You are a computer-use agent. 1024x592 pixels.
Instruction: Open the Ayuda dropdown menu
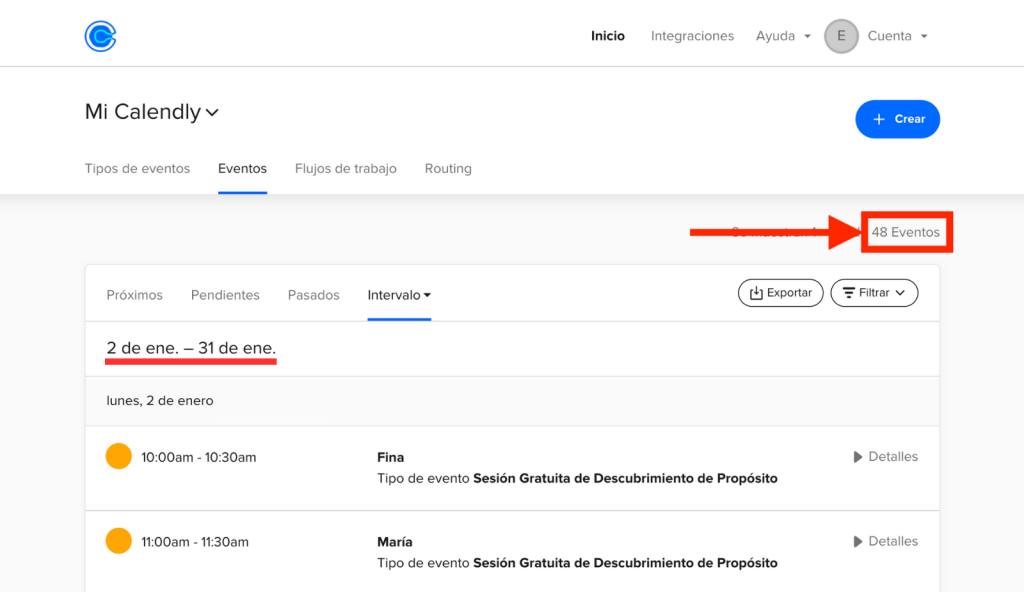[783, 36]
